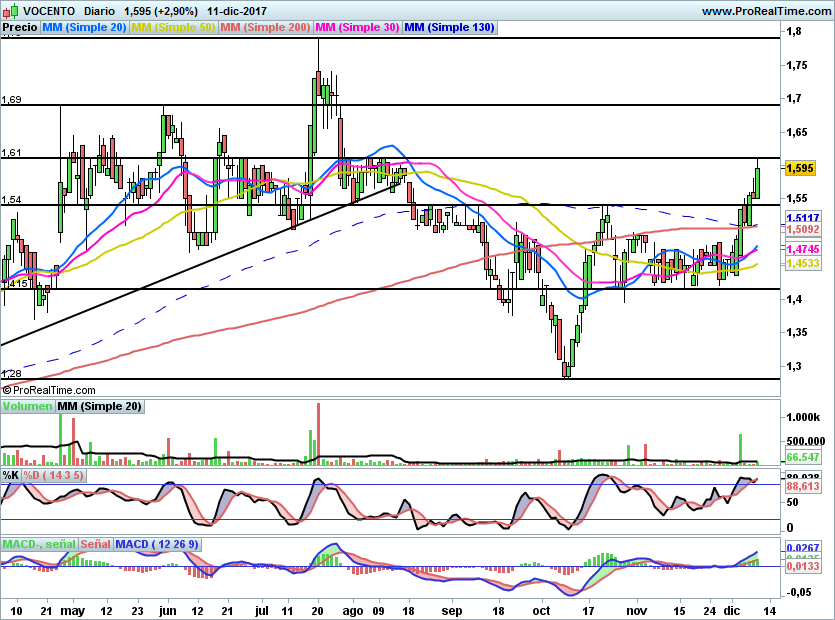This screenshot has width=835, height=620.
Task: Click the 1,415 support level label
Action: coord(14,284)
